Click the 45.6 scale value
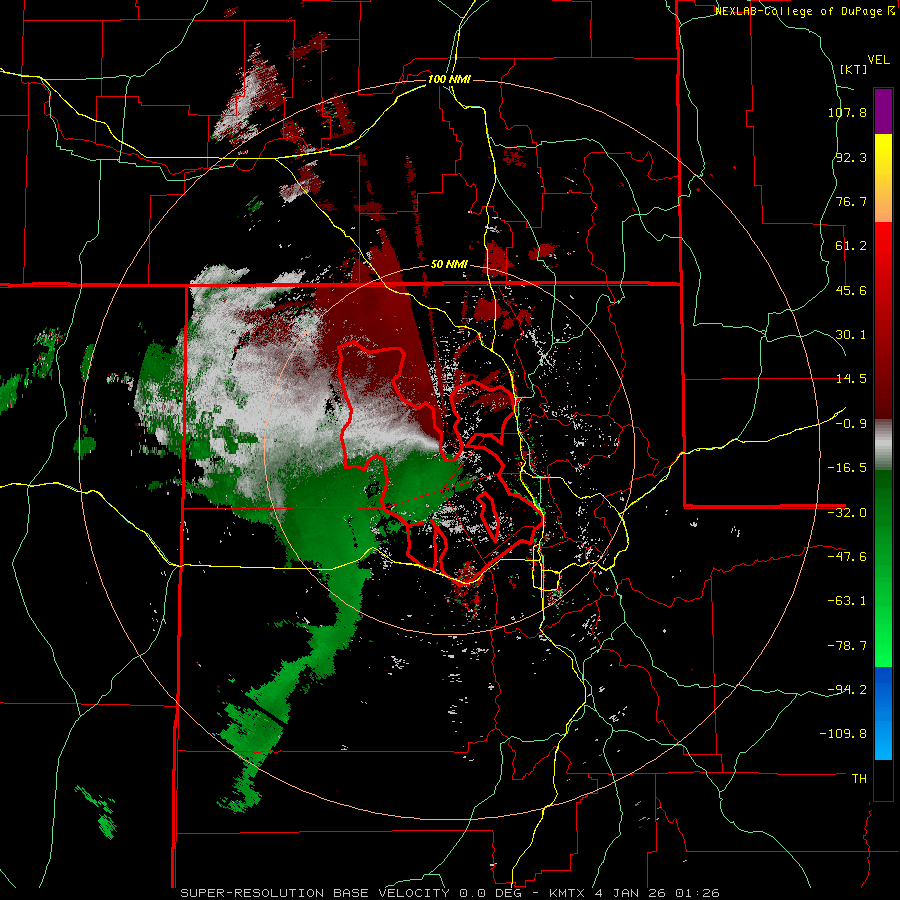Image resolution: width=900 pixels, height=900 pixels. point(851,290)
